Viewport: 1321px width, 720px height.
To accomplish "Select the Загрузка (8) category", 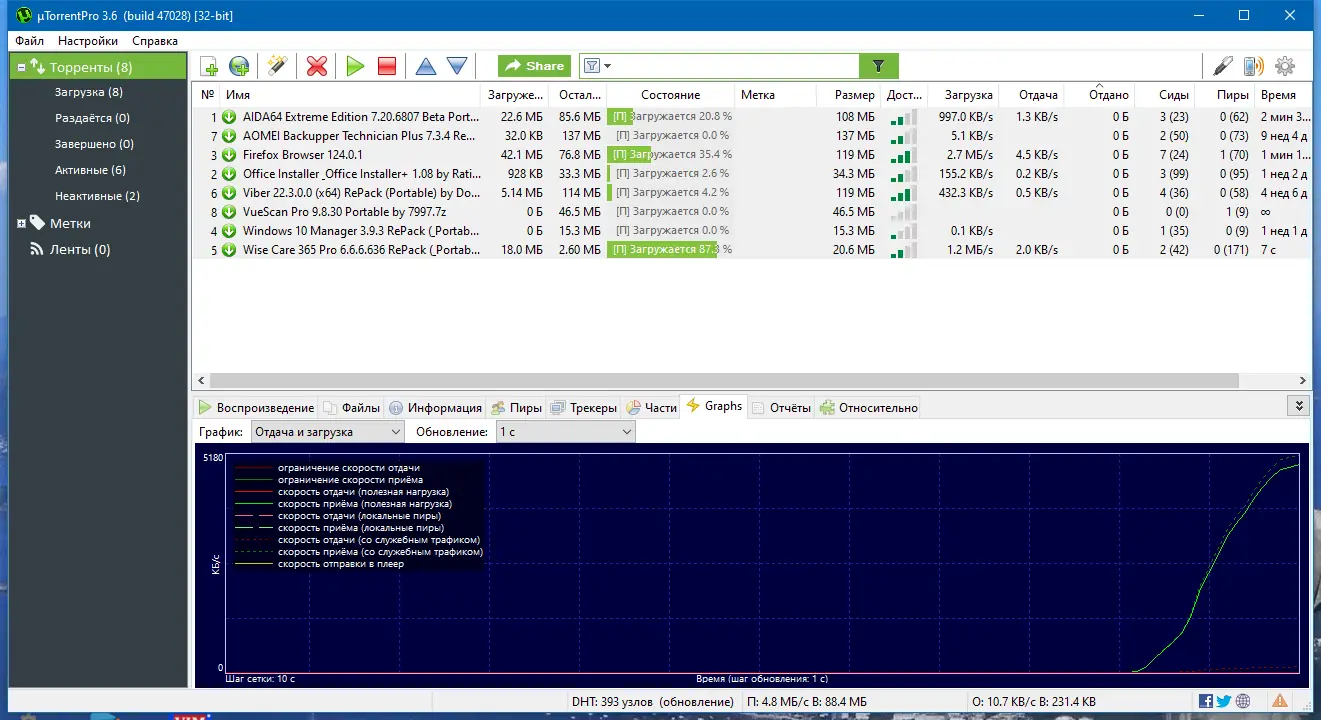I will pos(89,92).
